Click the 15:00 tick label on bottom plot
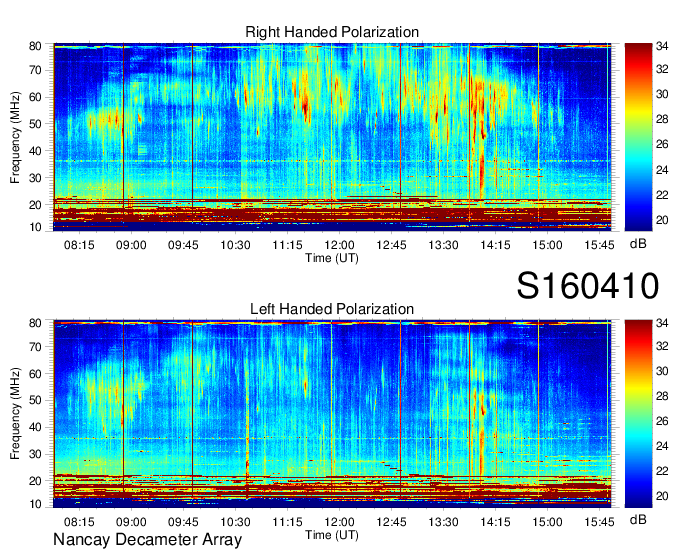The height and width of the screenshot is (552, 680). pyautogui.click(x=547, y=521)
